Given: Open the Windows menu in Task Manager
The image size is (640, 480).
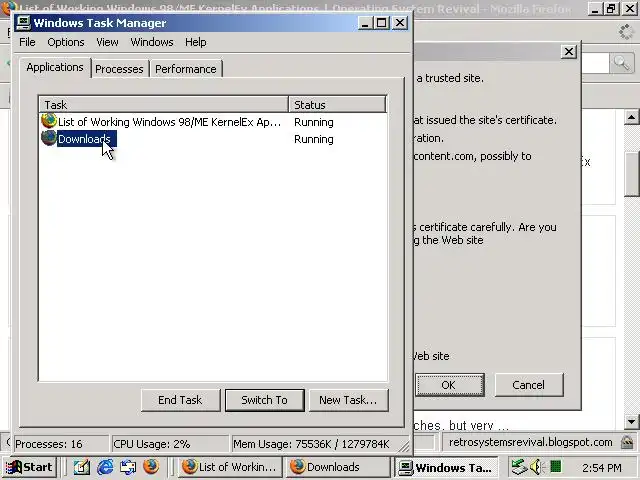Looking at the screenshot, I should click(x=152, y=42).
